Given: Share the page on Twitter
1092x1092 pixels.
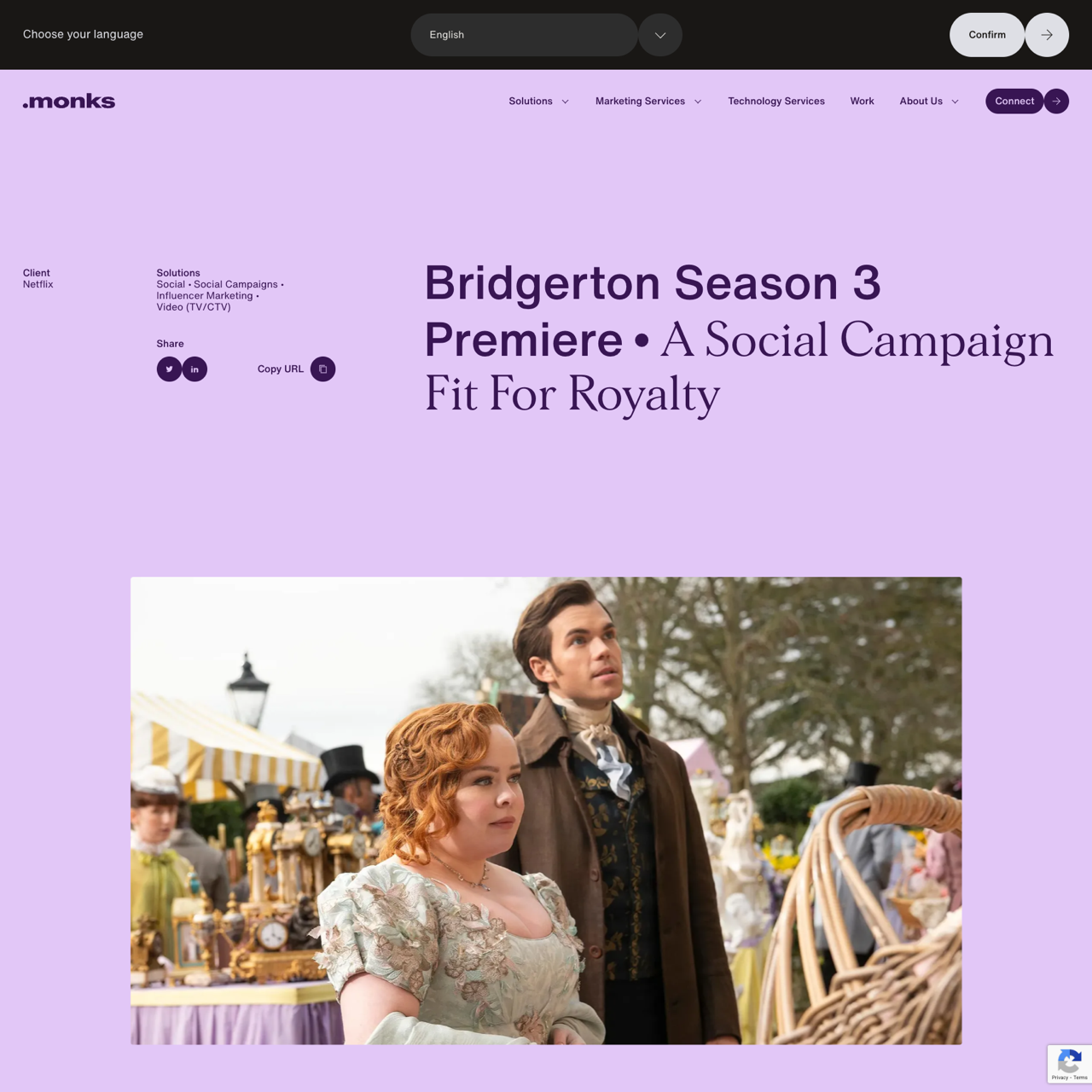Looking at the screenshot, I should (x=169, y=369).
